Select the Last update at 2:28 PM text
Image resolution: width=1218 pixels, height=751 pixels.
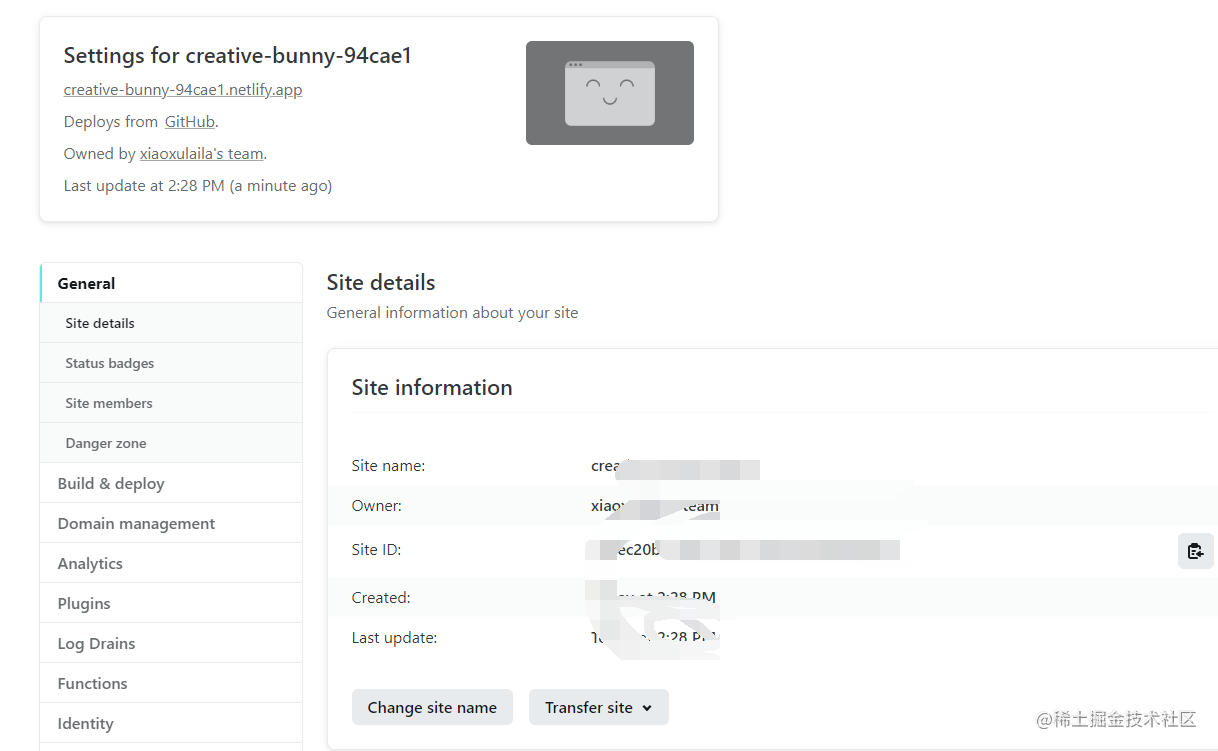tap(198, 186)
